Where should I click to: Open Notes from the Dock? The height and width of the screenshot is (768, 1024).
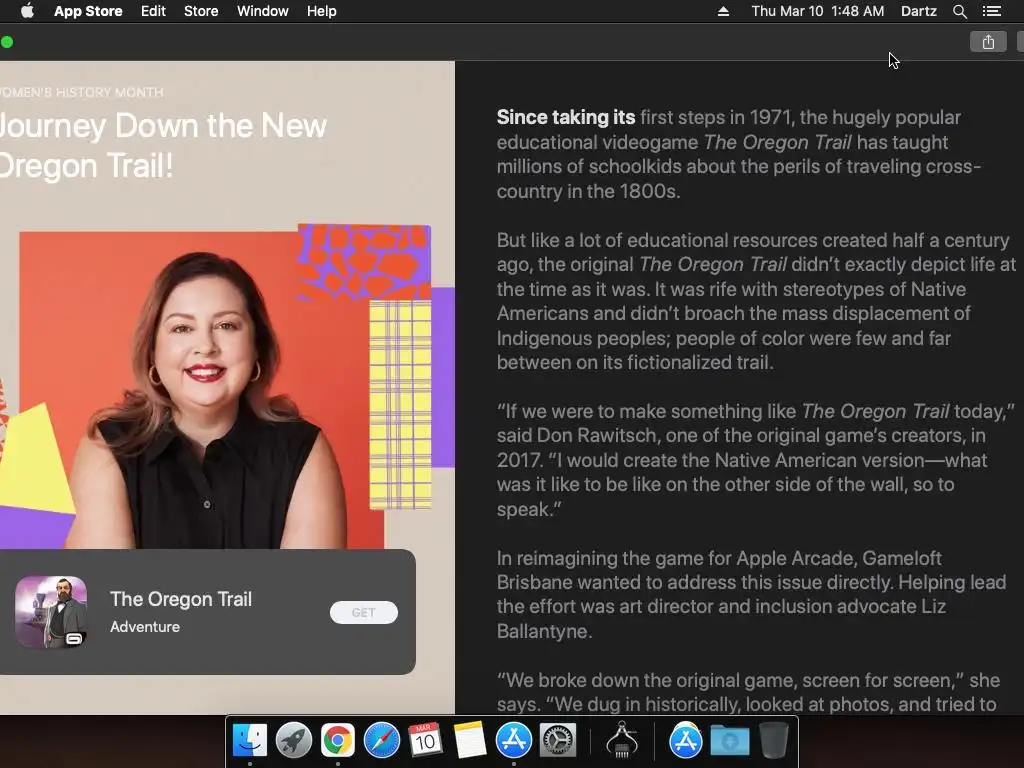click(470, 740)
